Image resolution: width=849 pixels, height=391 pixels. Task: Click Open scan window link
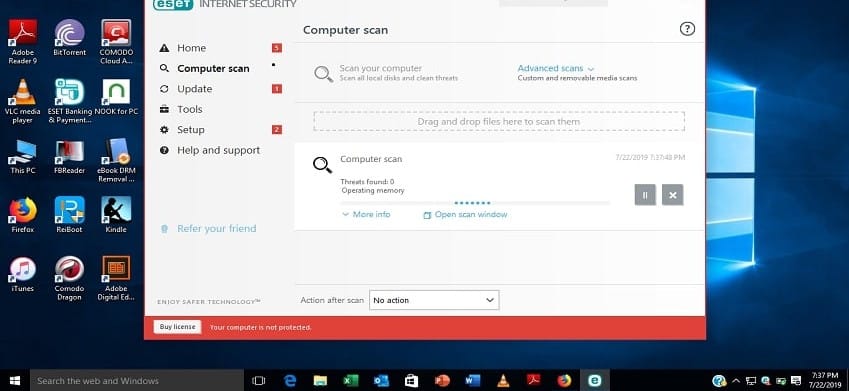click(x=465, y=215)
